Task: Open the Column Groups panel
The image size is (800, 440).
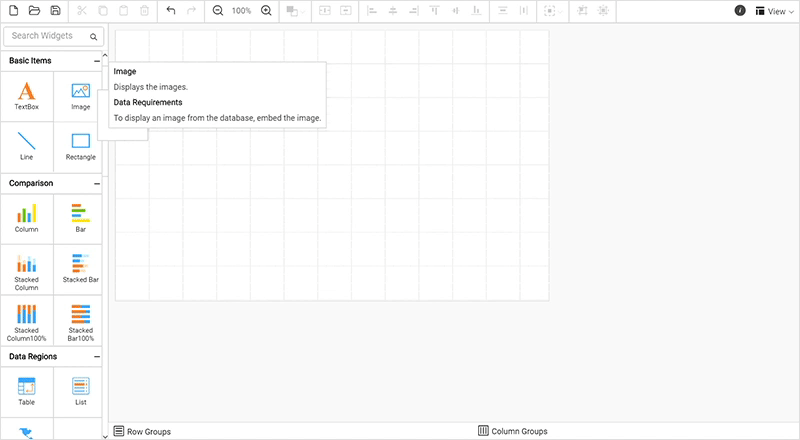Action: (x=512, y=431)
